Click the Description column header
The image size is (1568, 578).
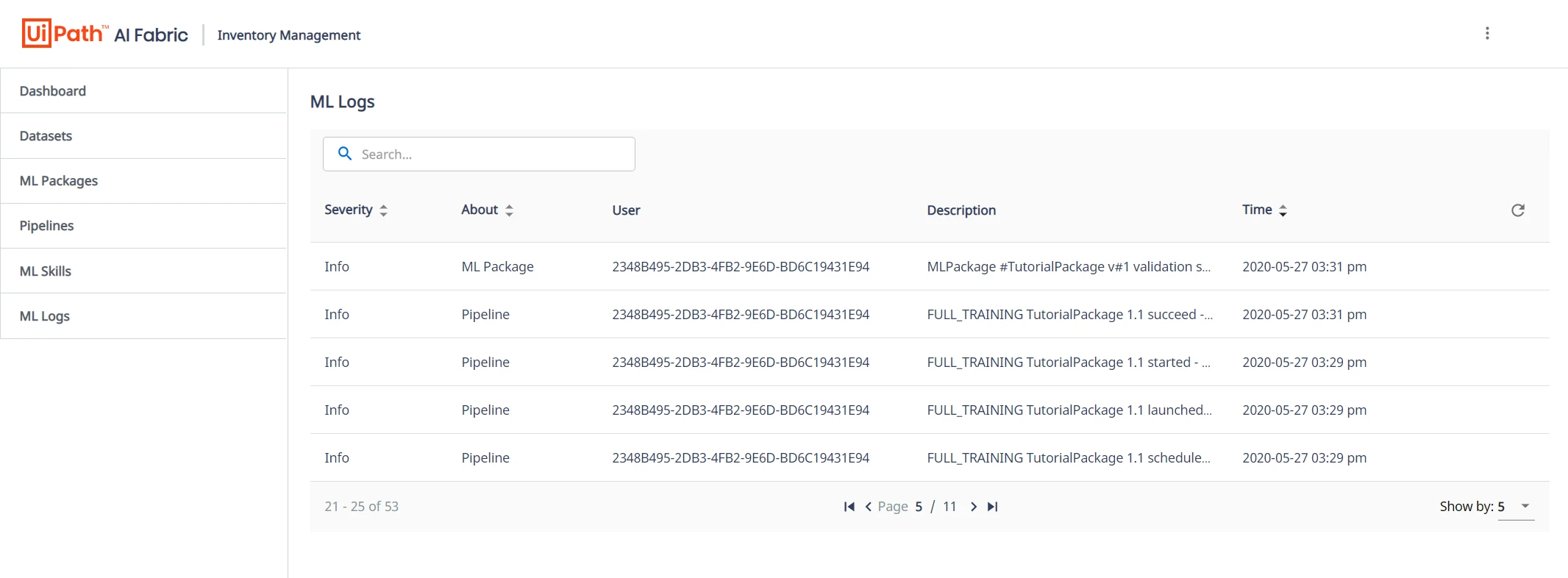pyautogui.click(x=961, y=210)
